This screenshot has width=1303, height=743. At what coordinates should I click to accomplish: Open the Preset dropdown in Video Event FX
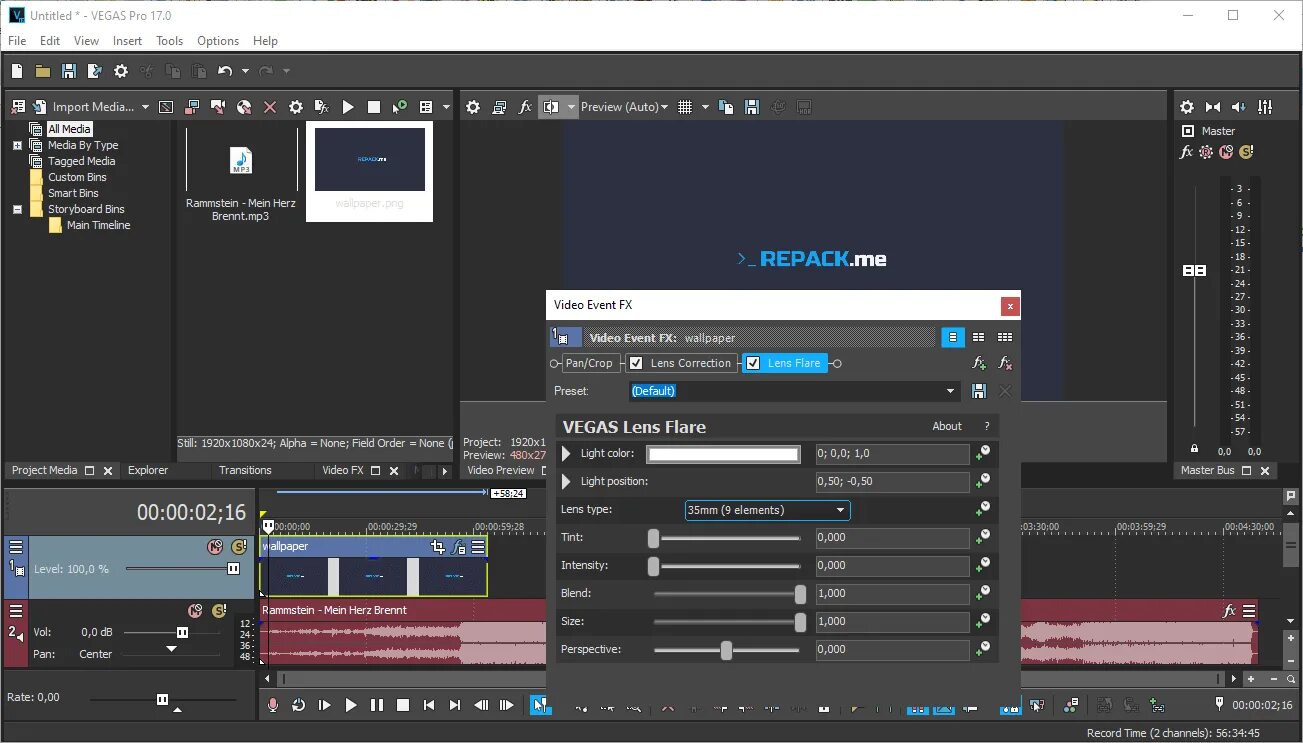click(950, 390)
